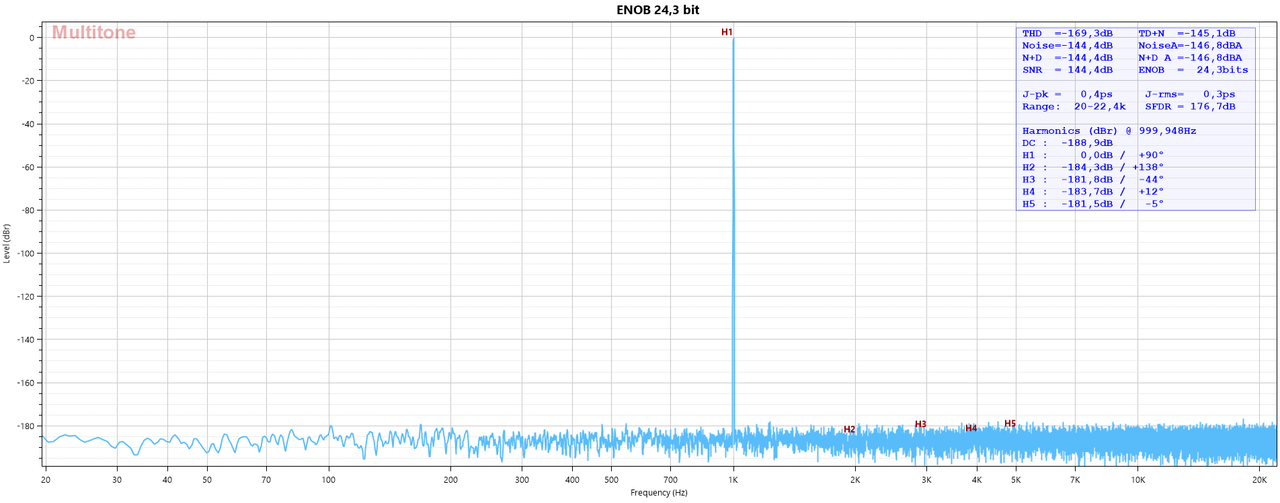Click the "ENOB = 24,3bits" readout
The width and height of the screenshot is (1280, 503).
(1193, 70)
